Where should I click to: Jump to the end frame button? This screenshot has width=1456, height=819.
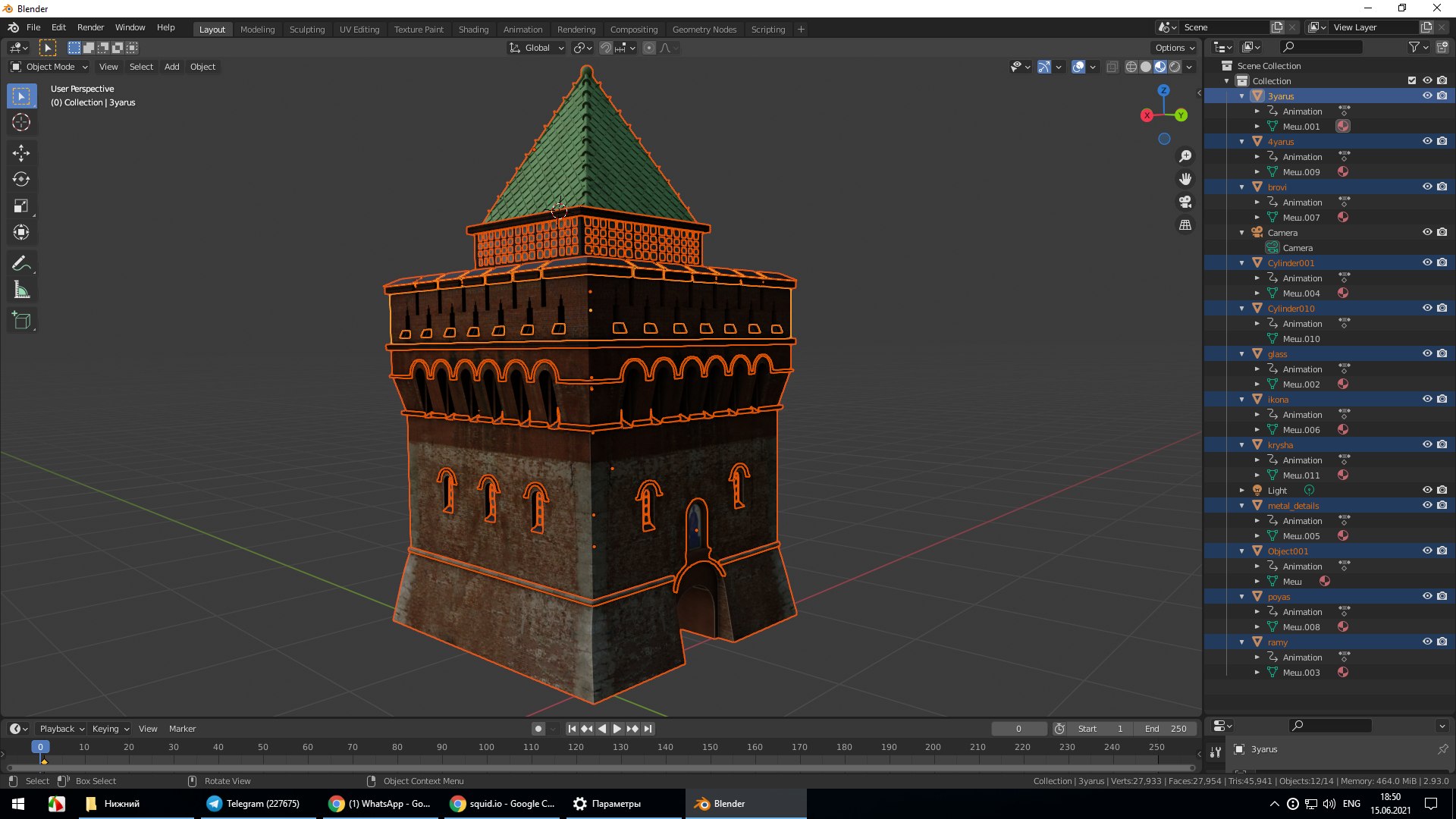click(648, 729)
